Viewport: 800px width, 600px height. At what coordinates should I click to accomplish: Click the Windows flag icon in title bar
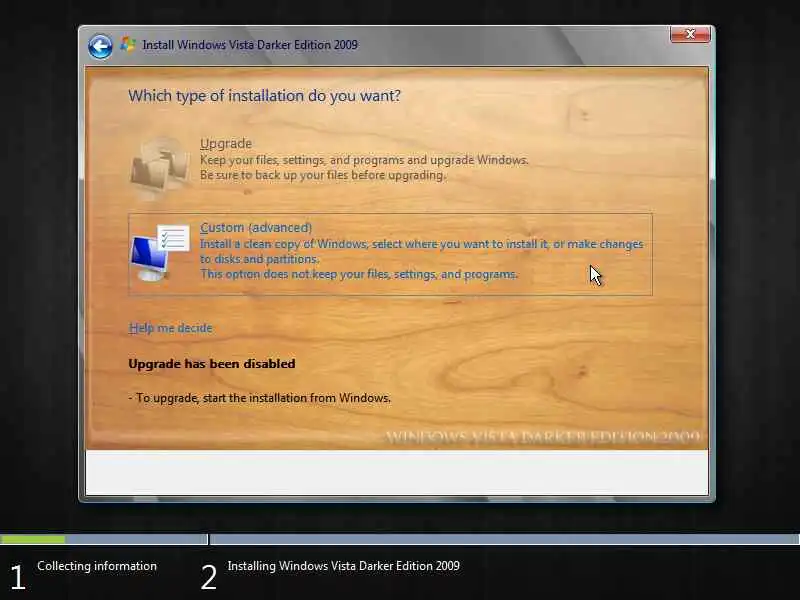(128, 44)
